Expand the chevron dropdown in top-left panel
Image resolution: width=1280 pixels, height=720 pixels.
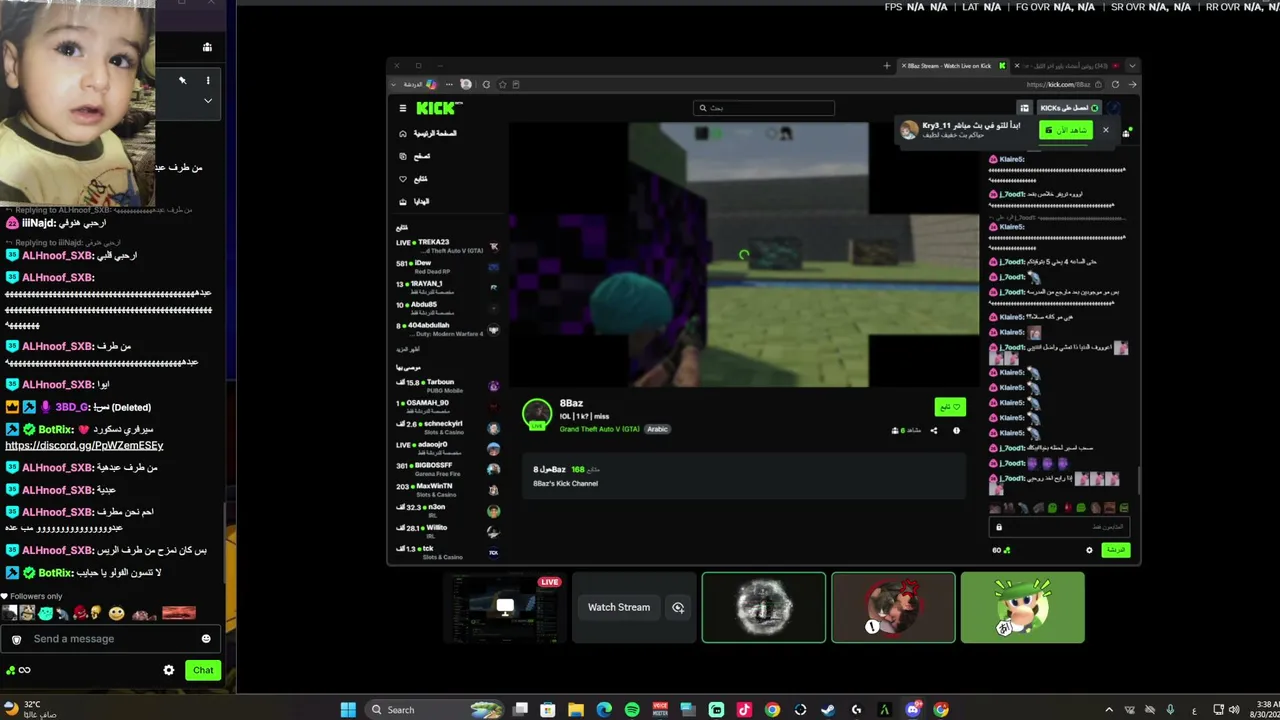[208, 101]
